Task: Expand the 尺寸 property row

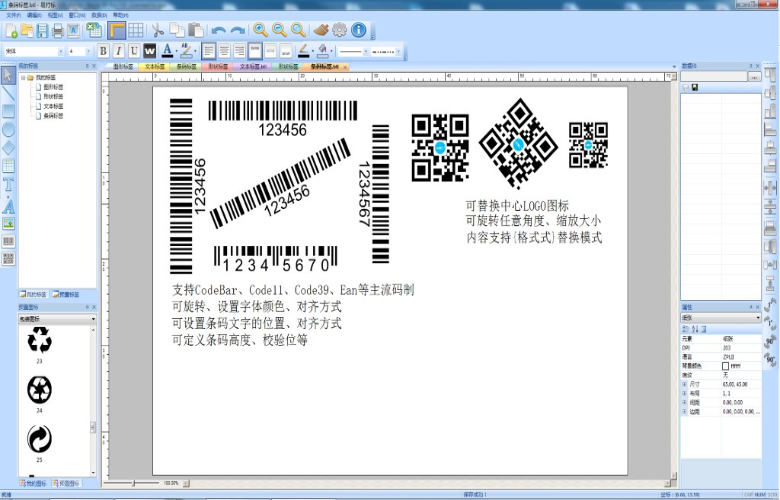Action: (685, 385)
